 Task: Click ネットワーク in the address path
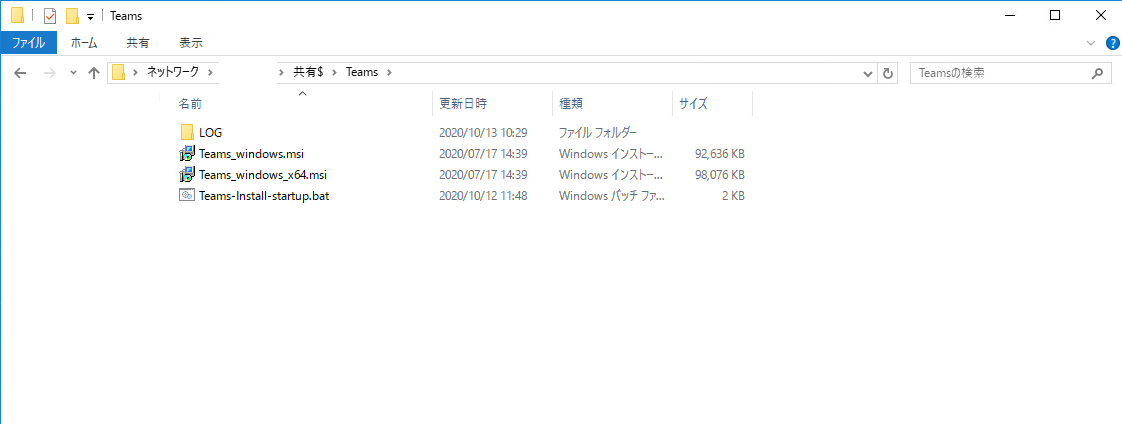coord(172,72)
